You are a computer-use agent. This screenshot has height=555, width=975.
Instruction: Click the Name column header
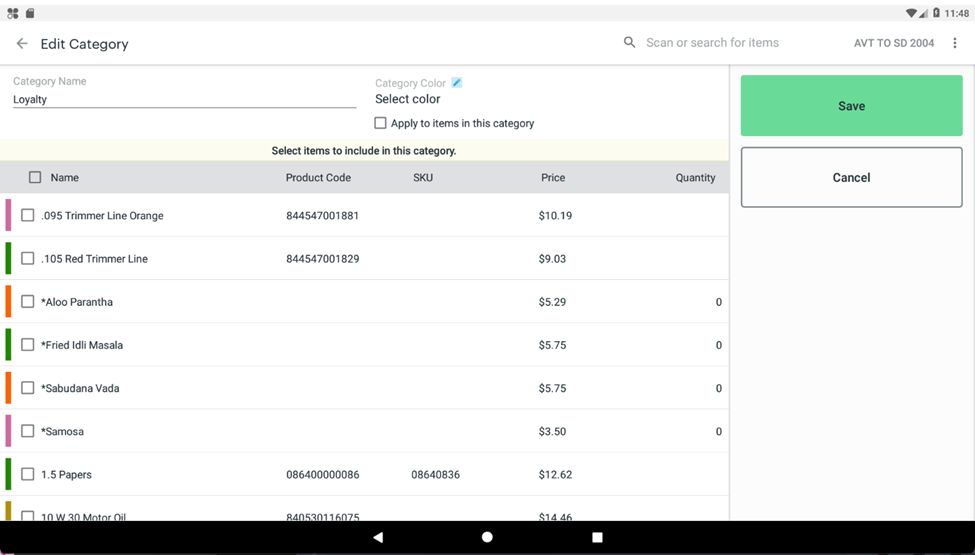click(x=65, y=177)
